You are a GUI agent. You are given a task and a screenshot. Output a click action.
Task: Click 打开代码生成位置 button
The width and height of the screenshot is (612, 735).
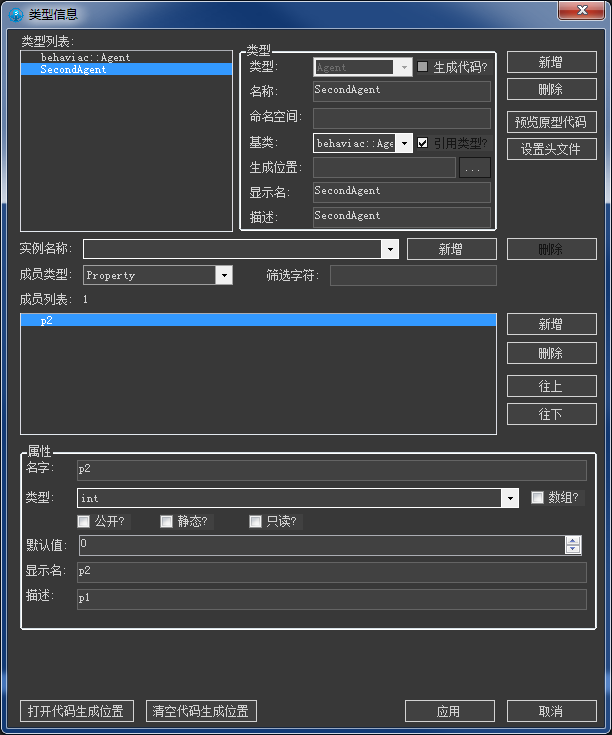coord(77,711)
